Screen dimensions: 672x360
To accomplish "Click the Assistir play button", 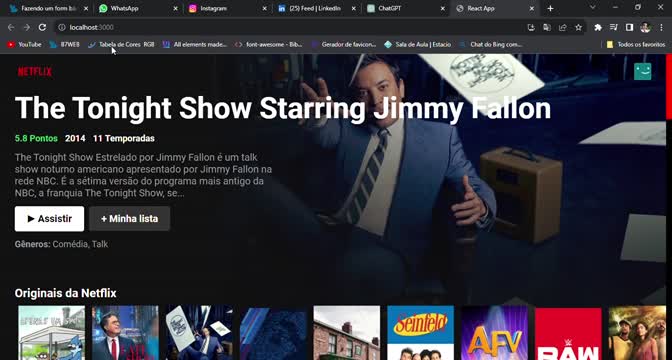I will click(49, 219).
